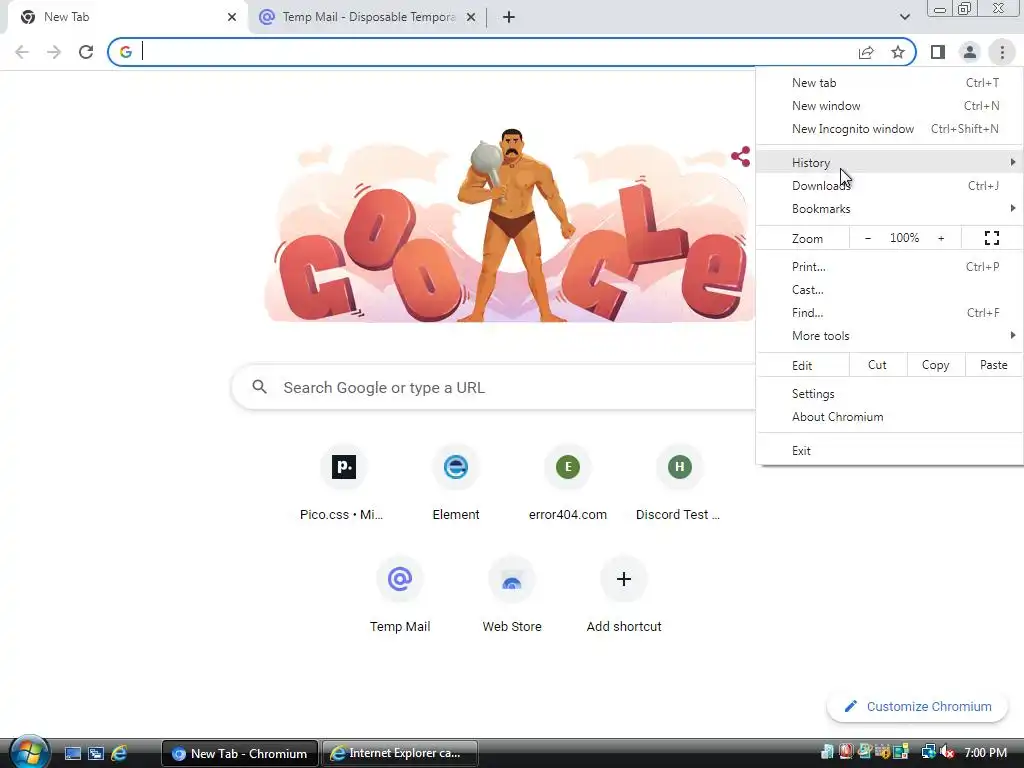Open About Chromium
The image size is (1024, 768).
tap(889, 417)
